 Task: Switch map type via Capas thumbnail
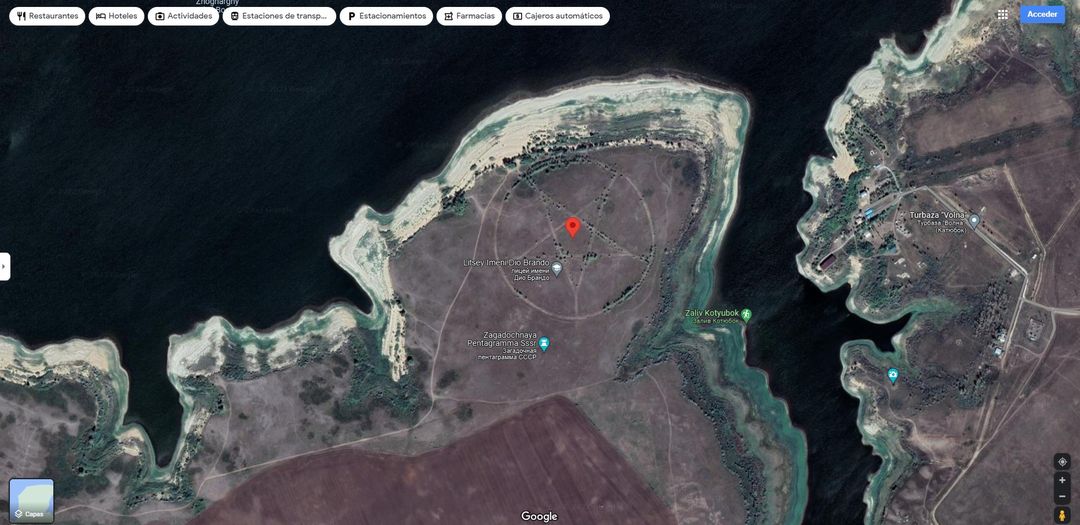tap(31, 500)
